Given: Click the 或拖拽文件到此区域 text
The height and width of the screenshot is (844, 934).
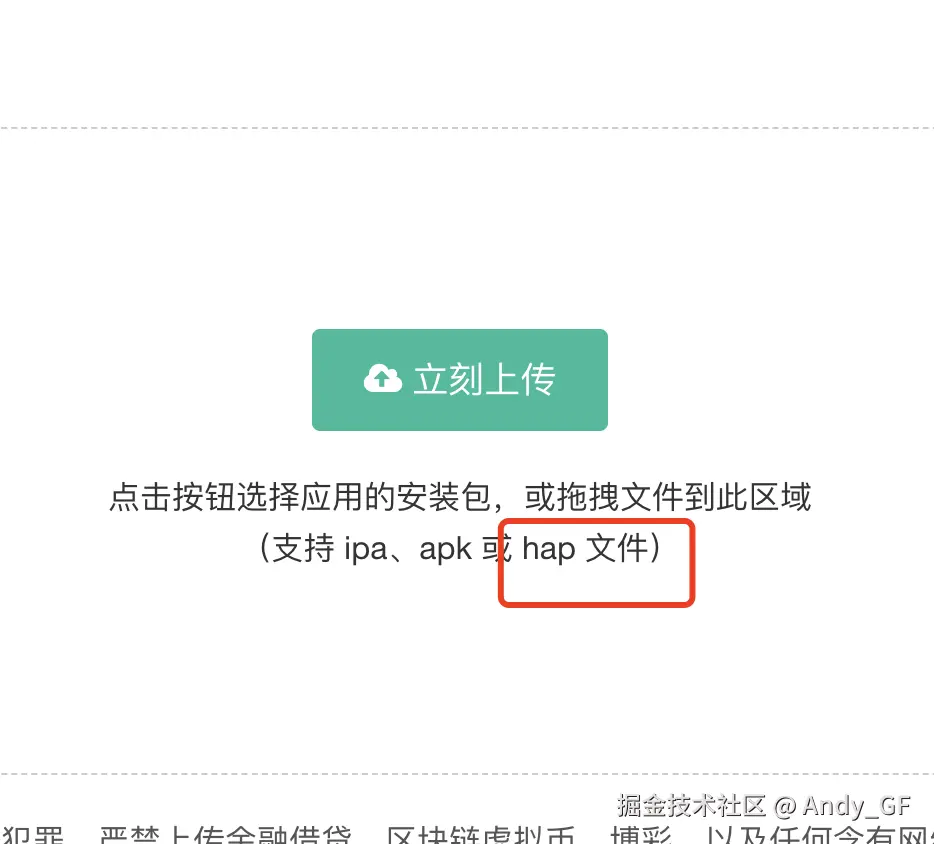Looking at the screenshot, I should pyautogui.click(x=668, y=497).
